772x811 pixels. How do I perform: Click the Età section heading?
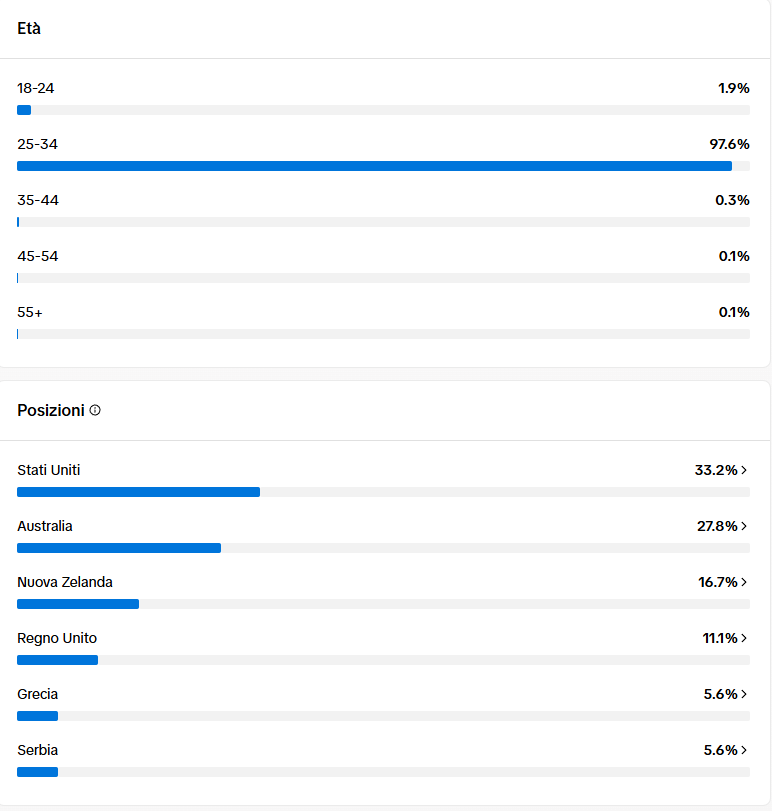point(29,28)
